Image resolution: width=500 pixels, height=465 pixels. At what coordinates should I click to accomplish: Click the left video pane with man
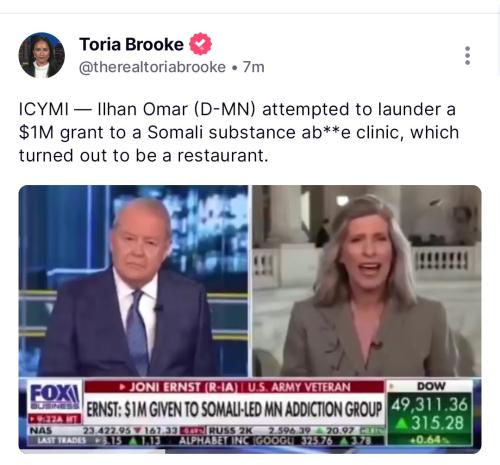(x=133, y=281)
